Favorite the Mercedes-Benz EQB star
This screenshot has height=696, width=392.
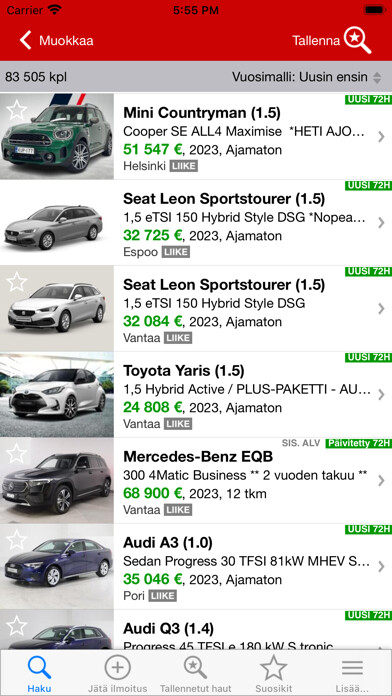tap(17, 453)
